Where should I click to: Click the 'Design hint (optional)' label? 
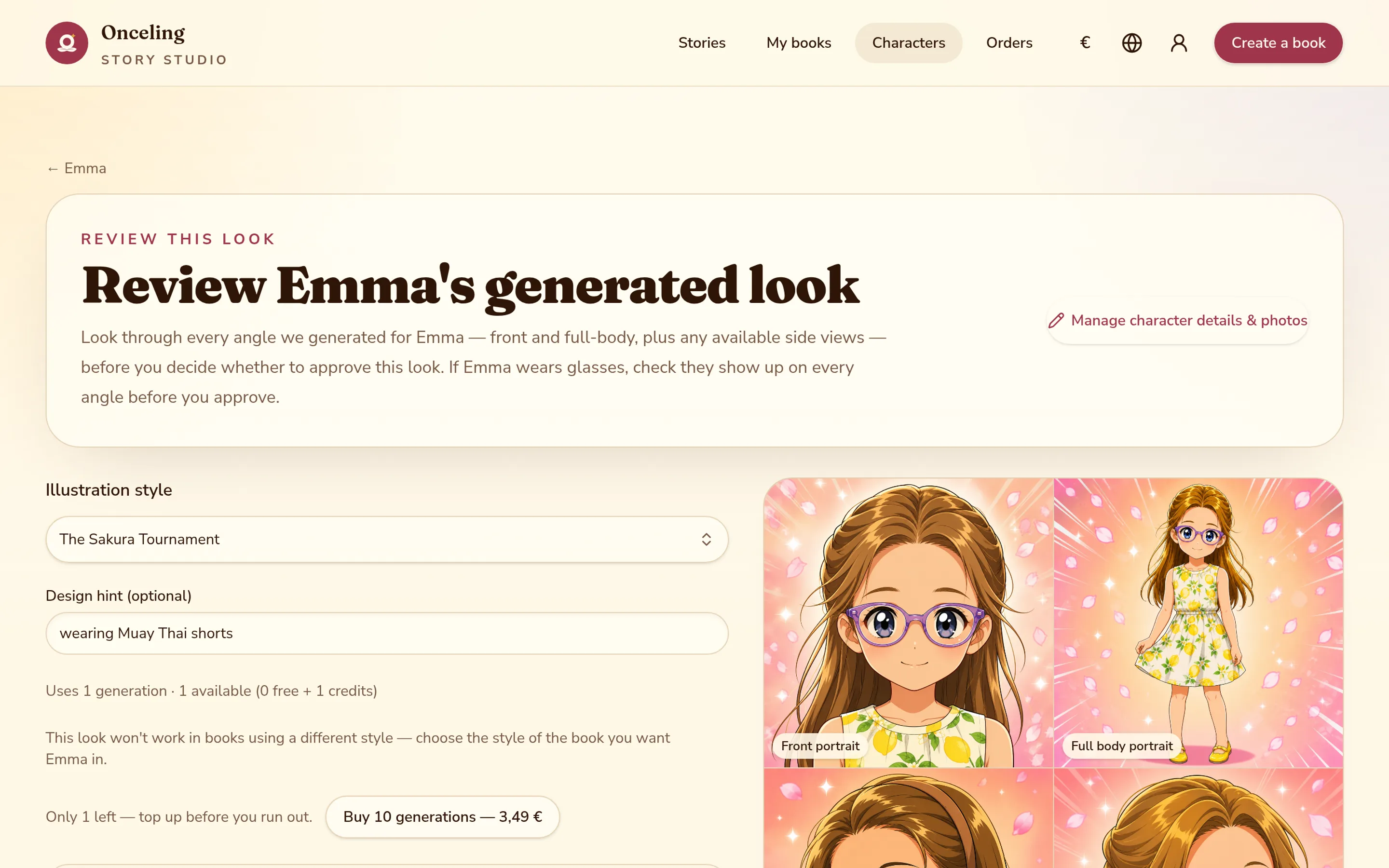[118, 596]
